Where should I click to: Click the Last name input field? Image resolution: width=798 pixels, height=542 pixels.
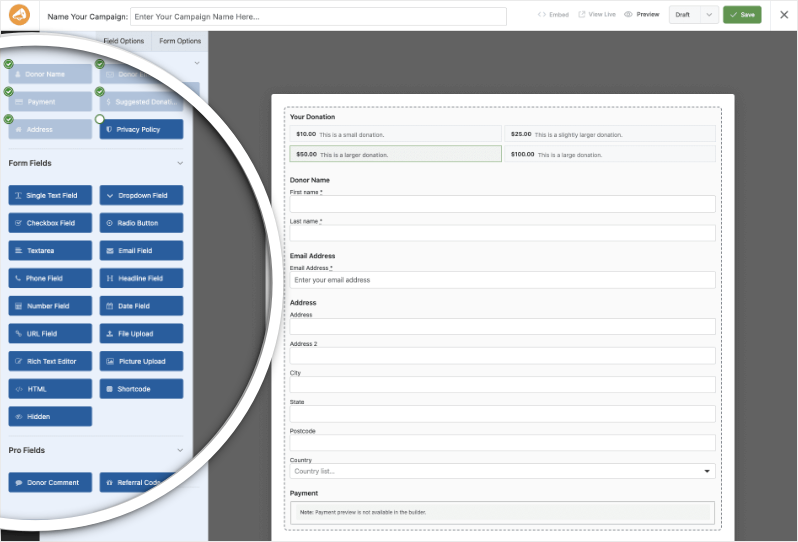tap(502, 233)
